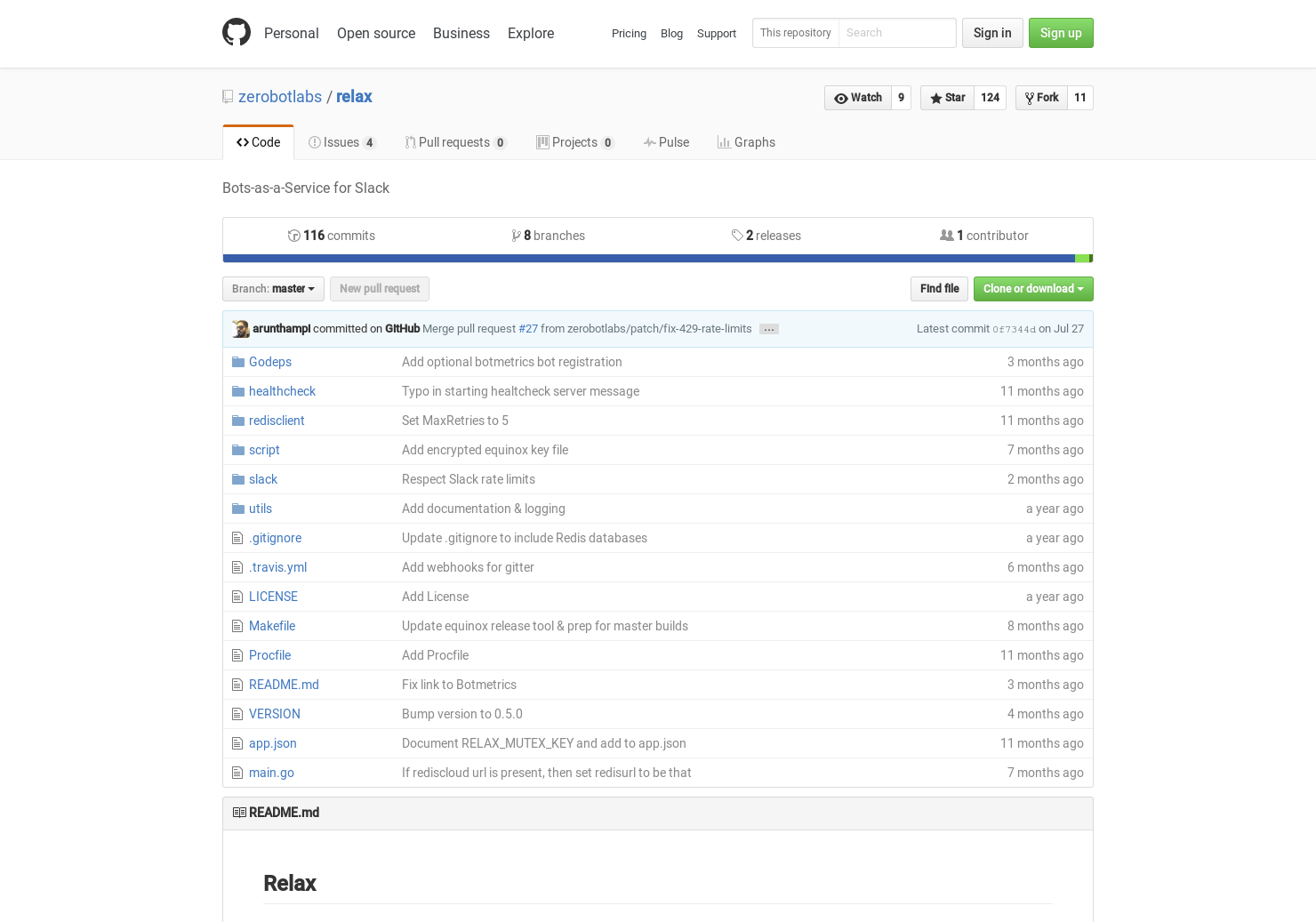Click the Find file button
The height and width of the screenshot is (922, 1316).
[939, 289]
